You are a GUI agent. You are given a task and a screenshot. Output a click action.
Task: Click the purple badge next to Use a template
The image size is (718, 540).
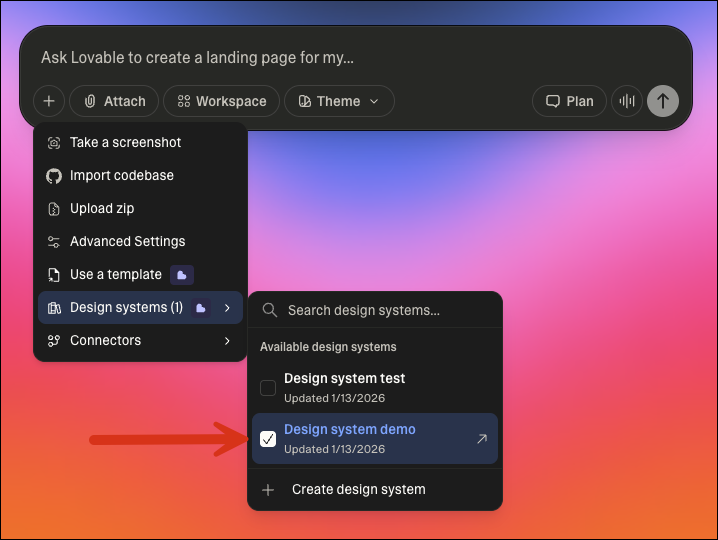click(182, 275)
